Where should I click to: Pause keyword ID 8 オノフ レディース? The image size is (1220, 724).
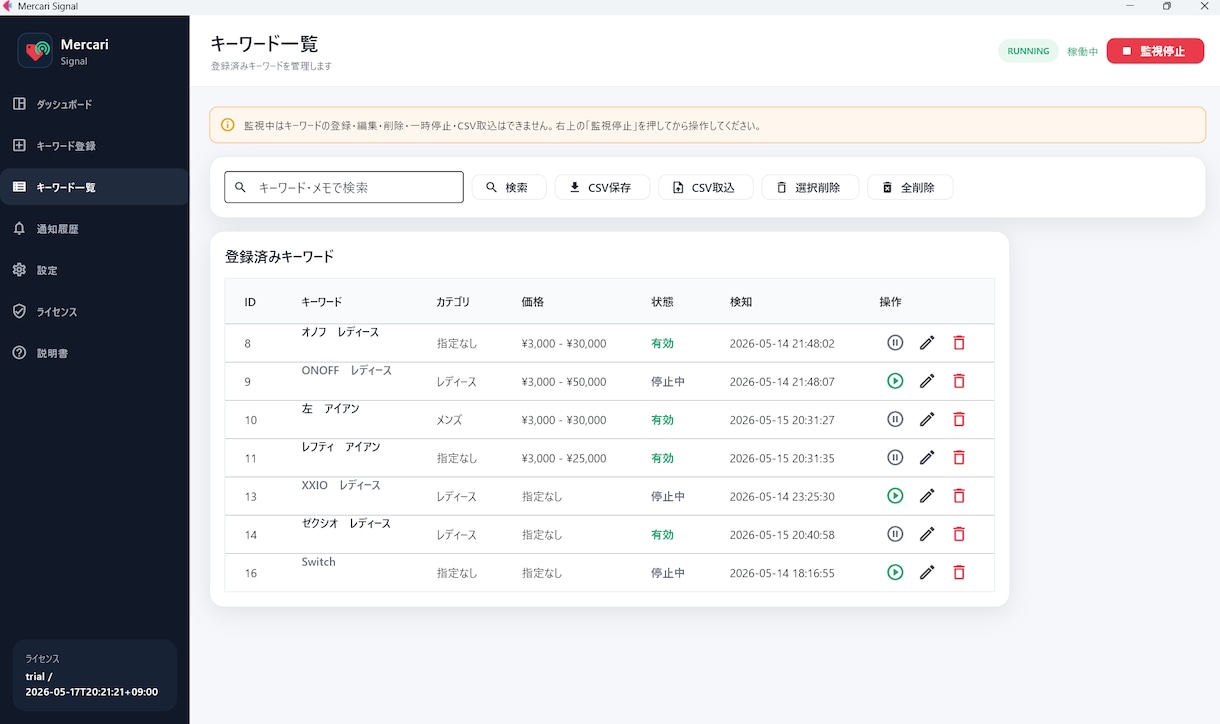coord(895,343)
